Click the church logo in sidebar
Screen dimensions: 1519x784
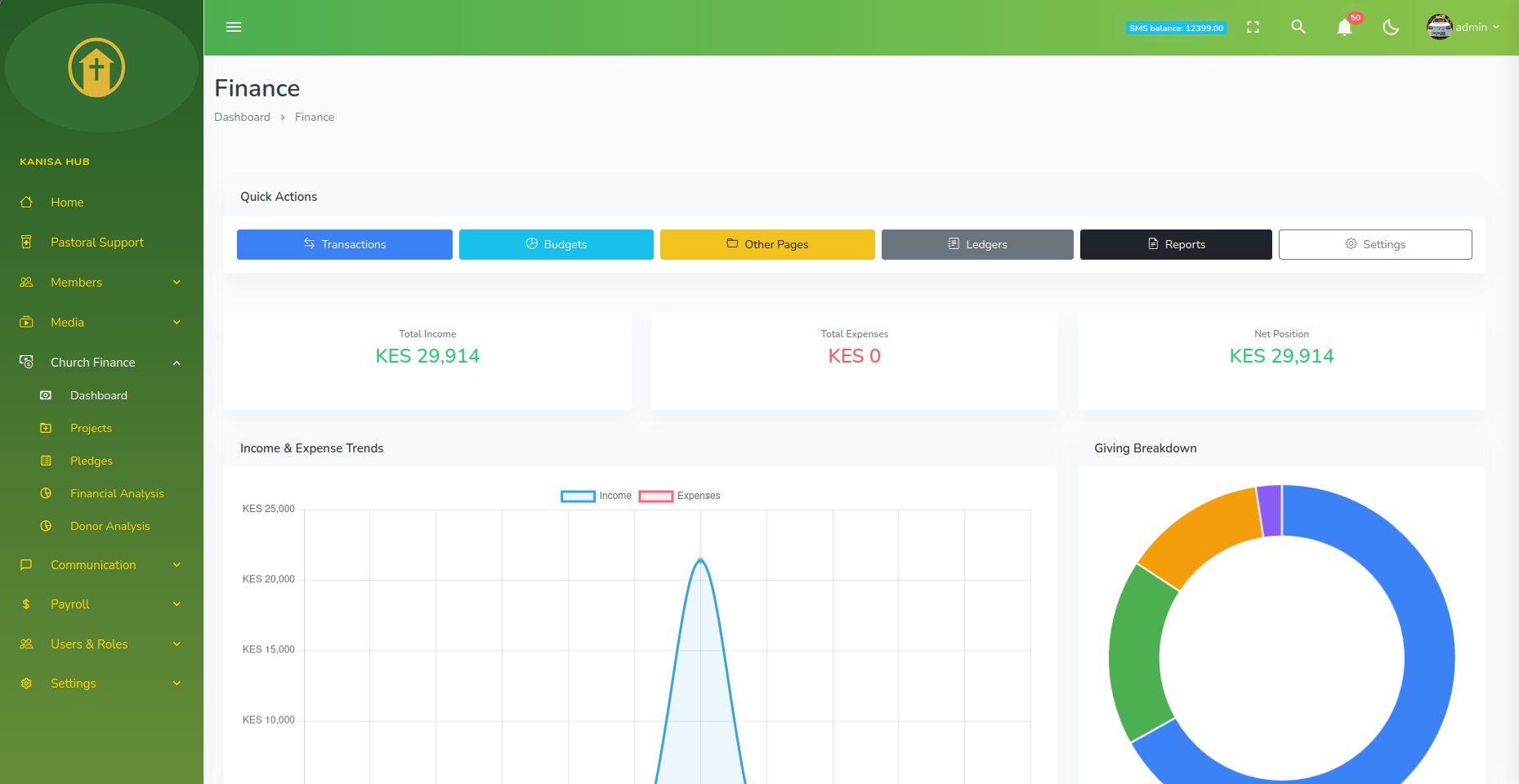(96, 68)
